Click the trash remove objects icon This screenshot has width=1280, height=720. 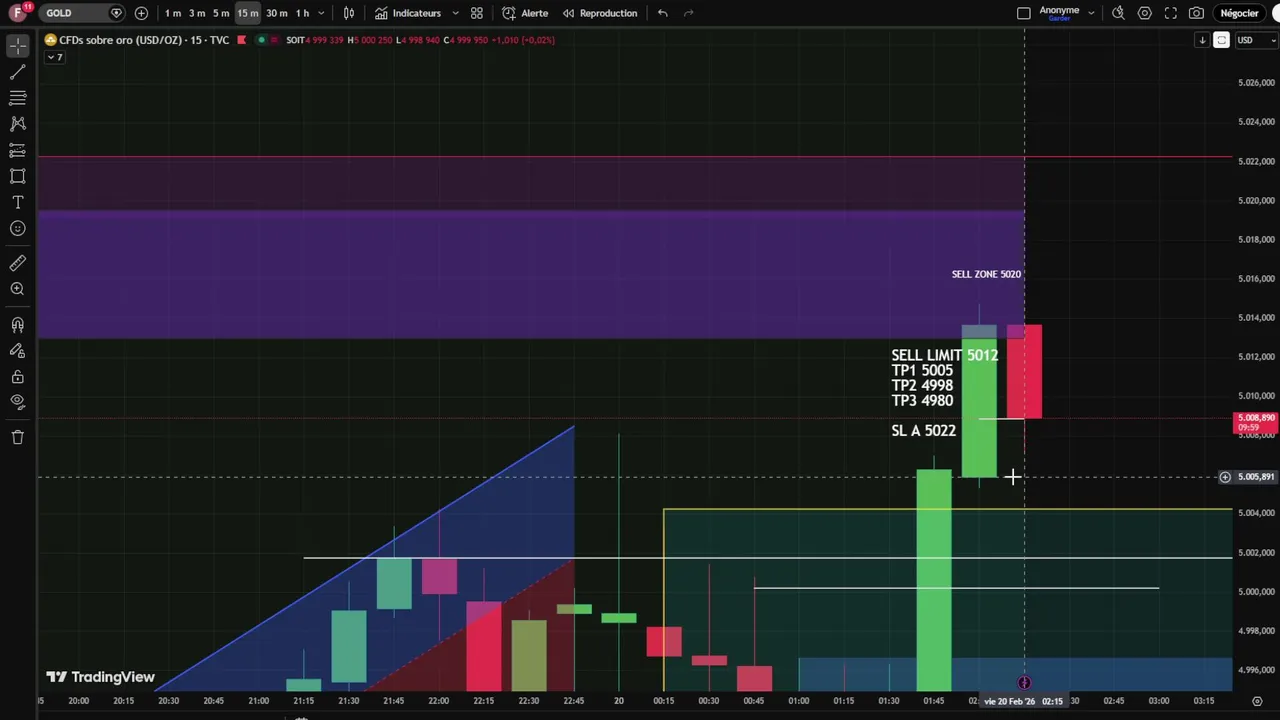[x=17, y=437]
